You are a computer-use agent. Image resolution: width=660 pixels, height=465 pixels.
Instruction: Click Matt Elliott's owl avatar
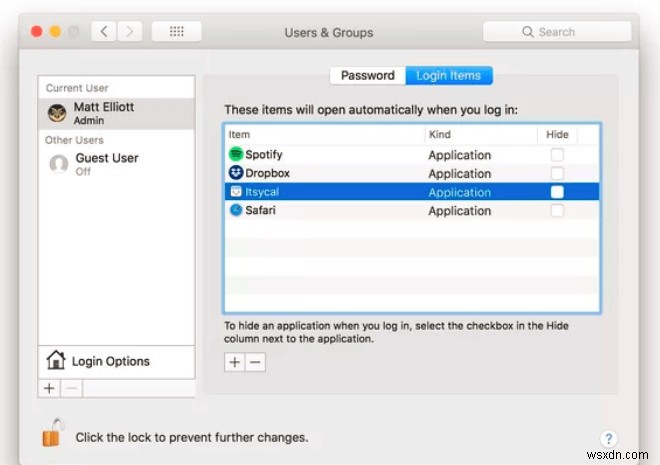[x=57, y=114]
